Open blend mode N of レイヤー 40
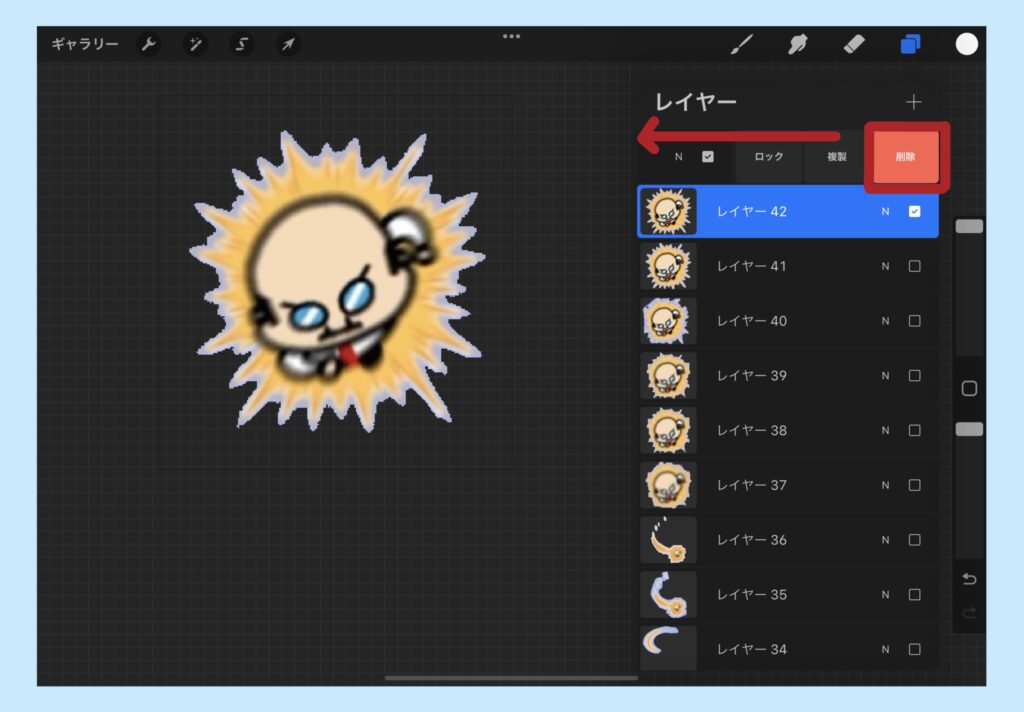The image size is (1024, 712). (x=886, y=321)
